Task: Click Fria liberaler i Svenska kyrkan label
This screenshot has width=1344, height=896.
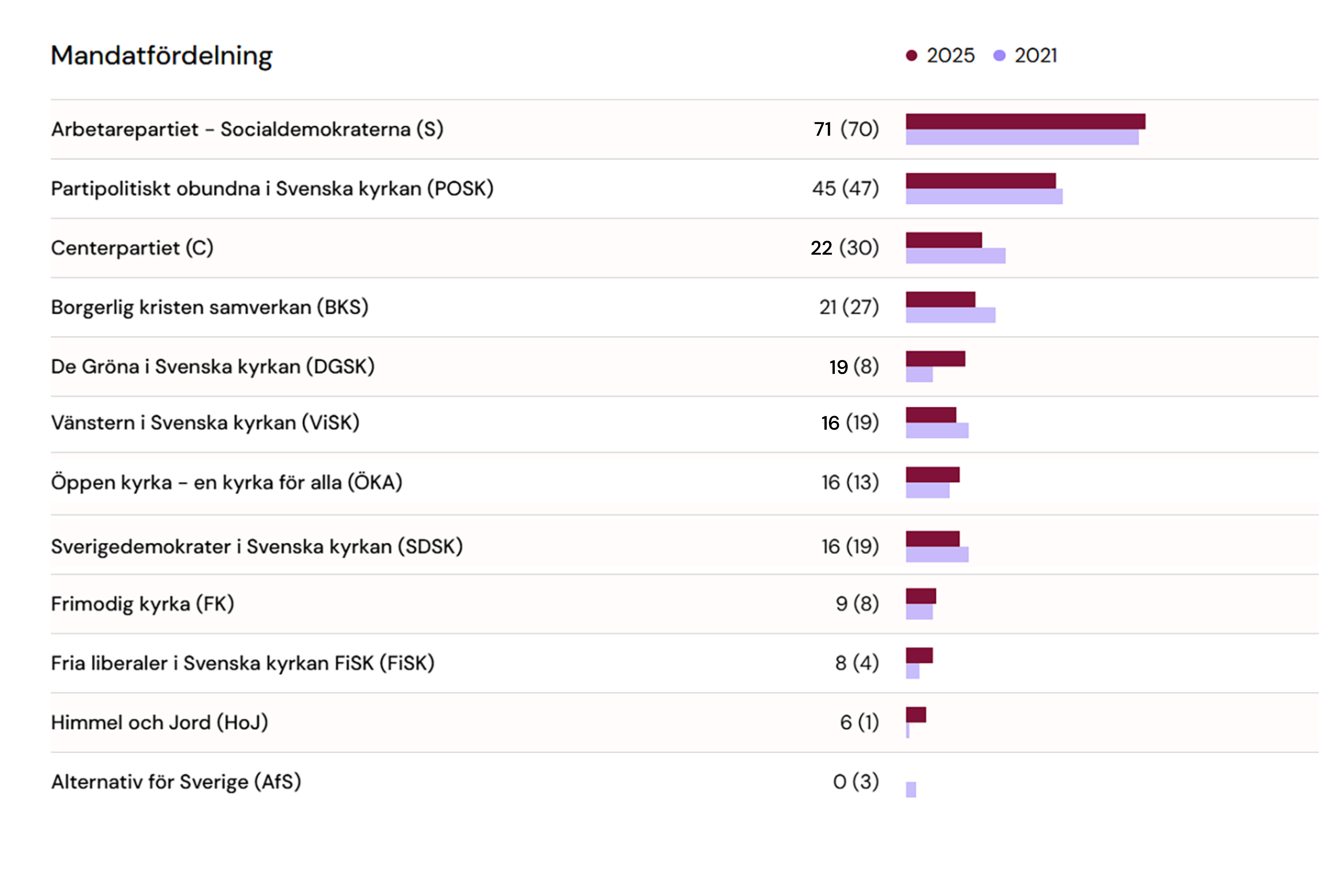Action: point(242,663)
